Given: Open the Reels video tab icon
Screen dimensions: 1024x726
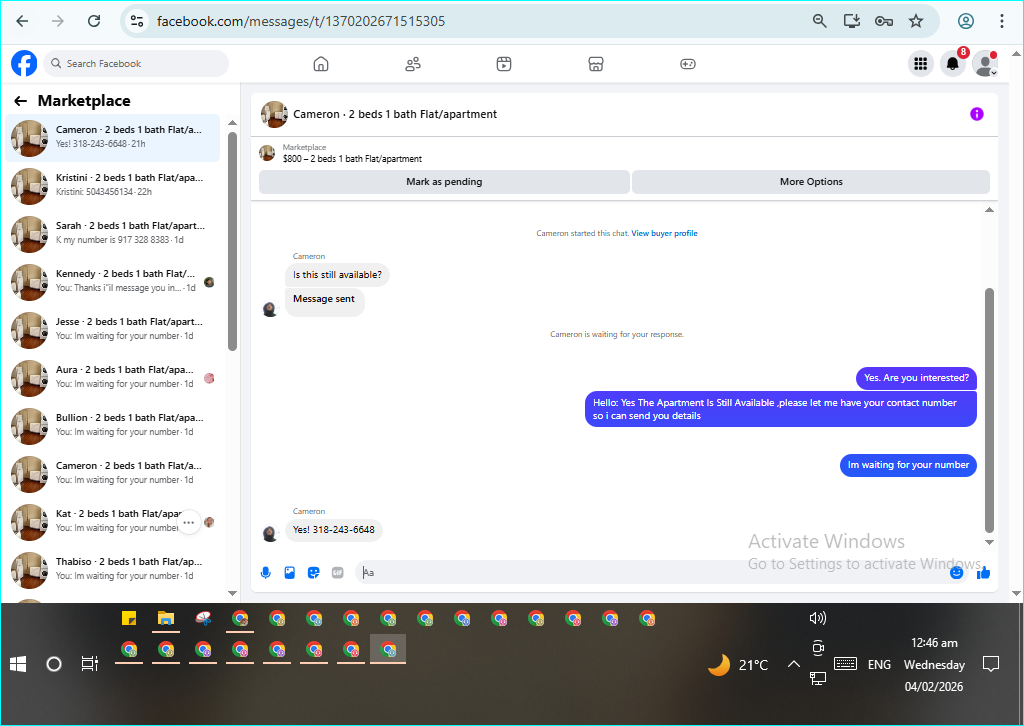Looking at the screenshot, I should pyautogui.click(x=504, y=64).
